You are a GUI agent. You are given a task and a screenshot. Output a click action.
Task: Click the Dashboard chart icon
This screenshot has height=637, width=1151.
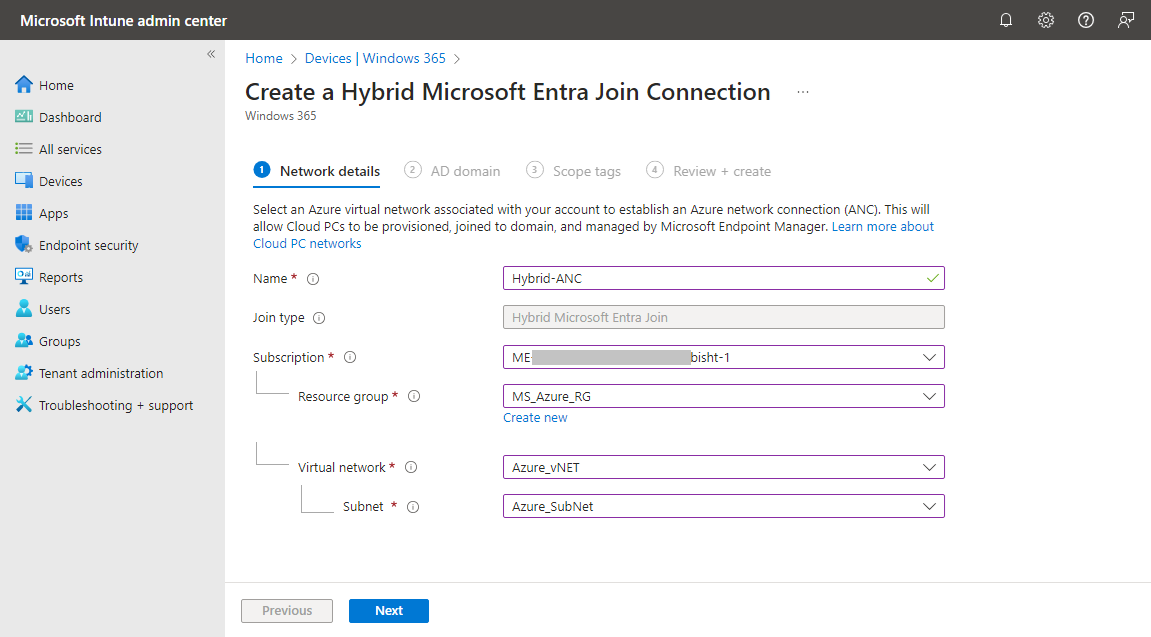coord(23,117)
